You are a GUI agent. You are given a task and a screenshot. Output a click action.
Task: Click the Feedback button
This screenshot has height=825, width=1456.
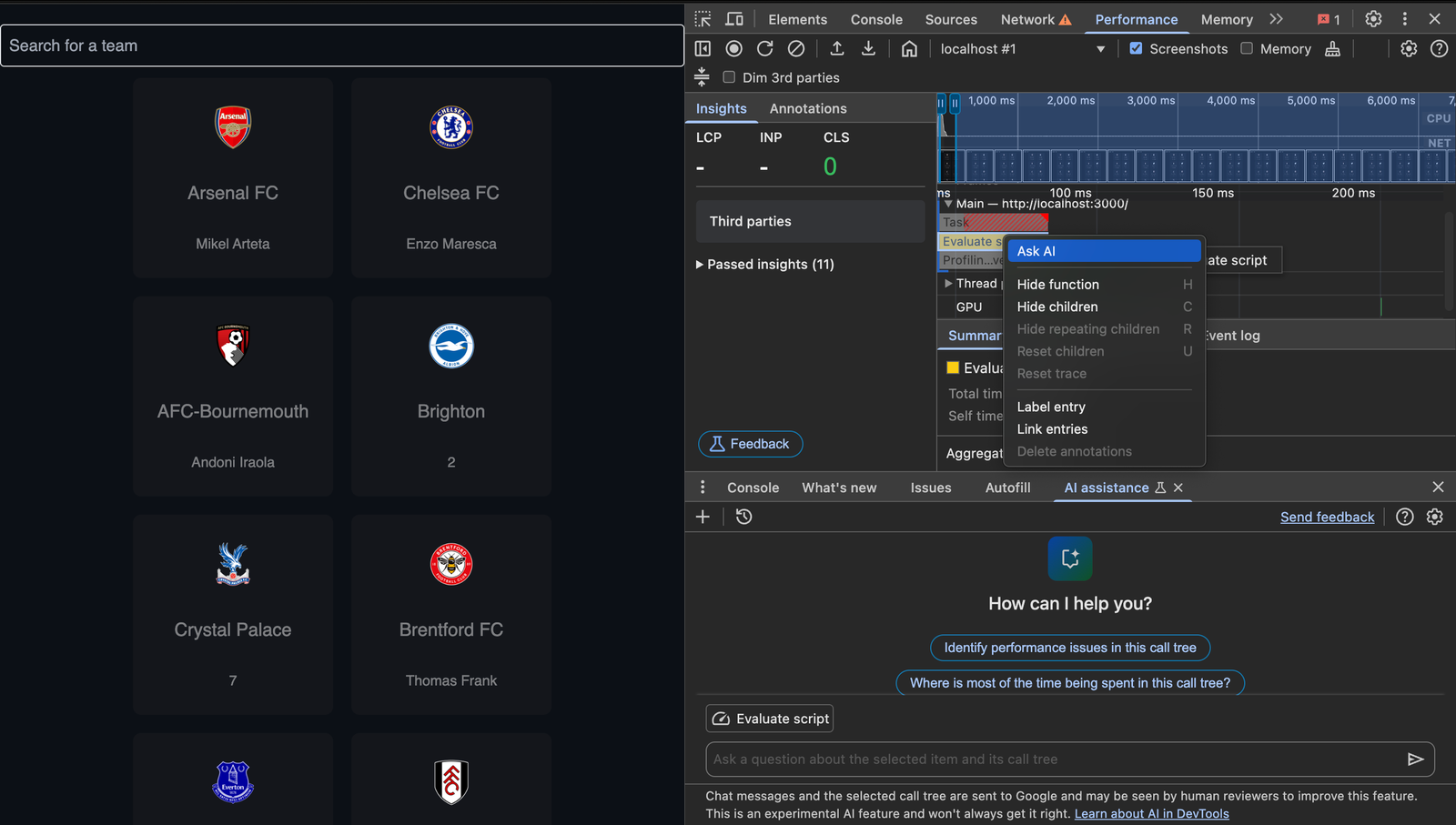[x=751, y=444]
